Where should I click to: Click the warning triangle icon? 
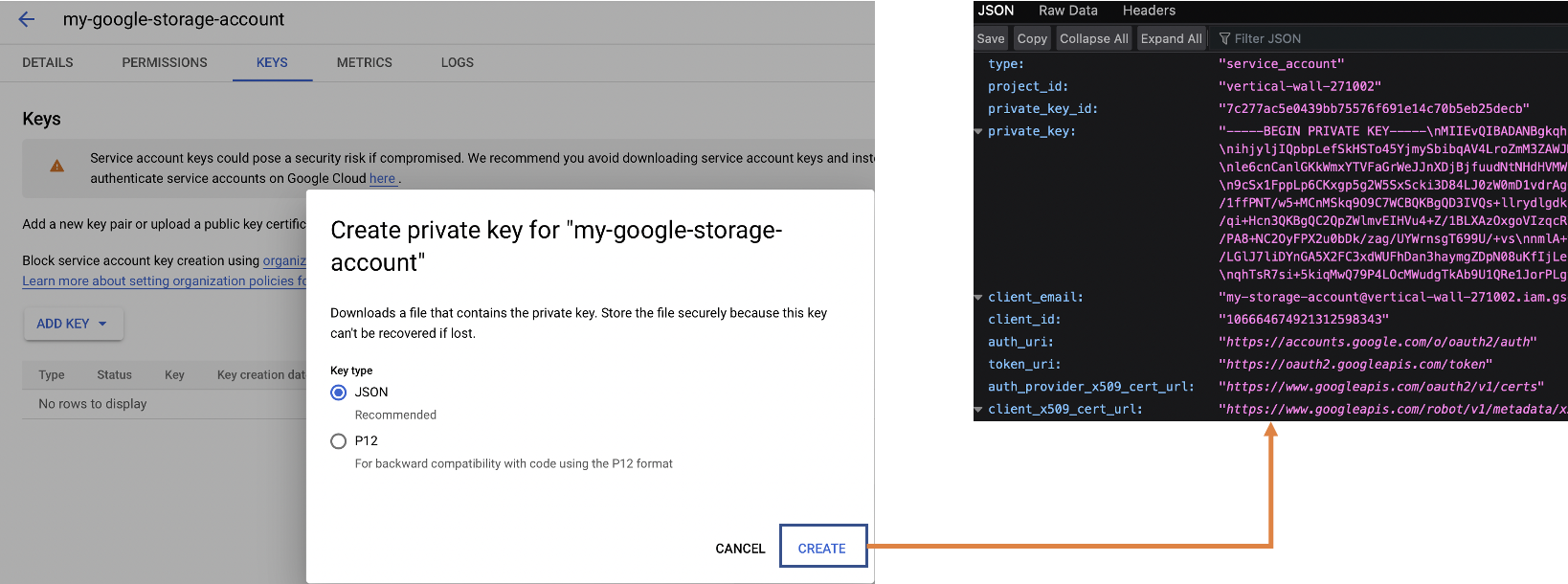pyautogui.click(x=57, y=167)
